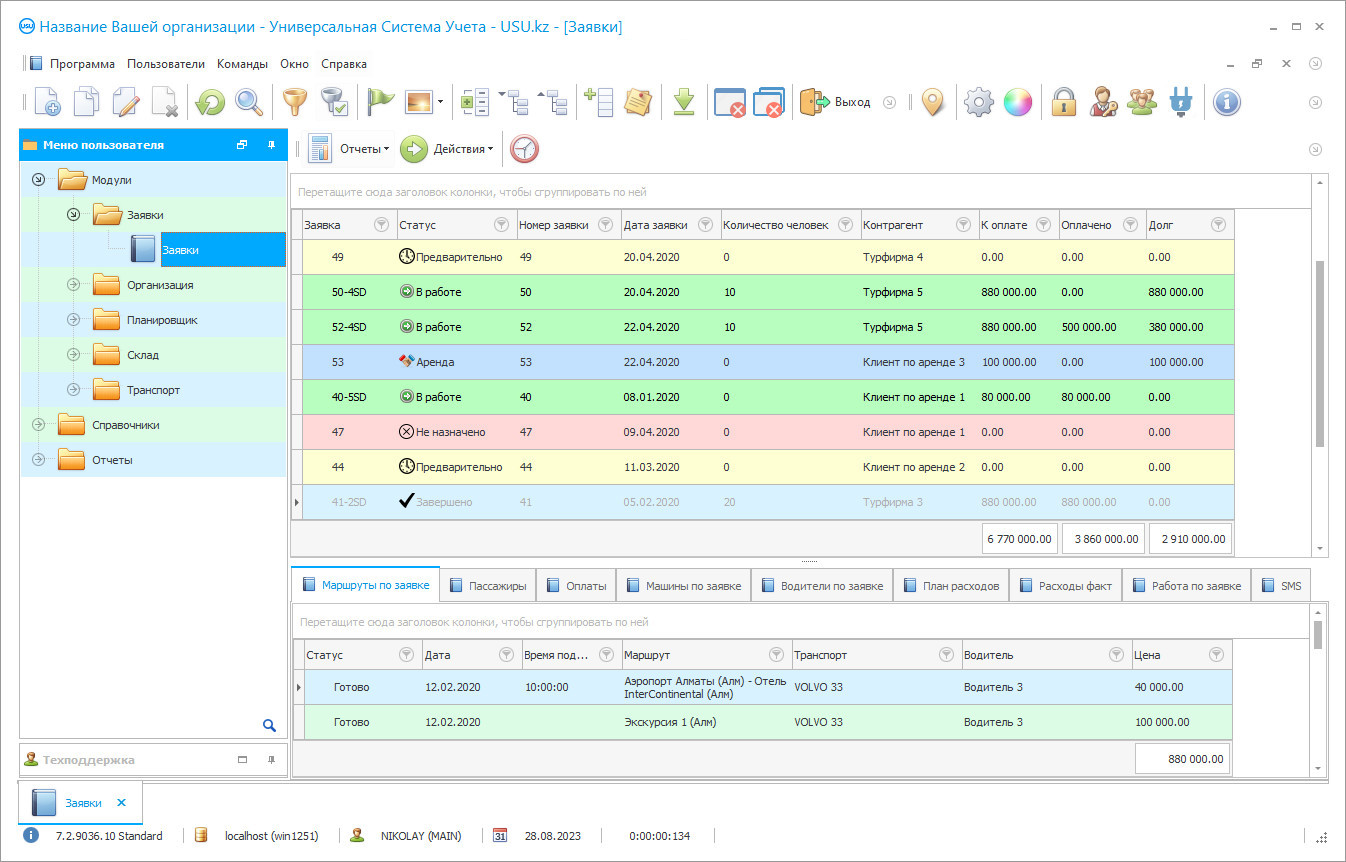Click the collapse tree nodes icon

(552, 102)
